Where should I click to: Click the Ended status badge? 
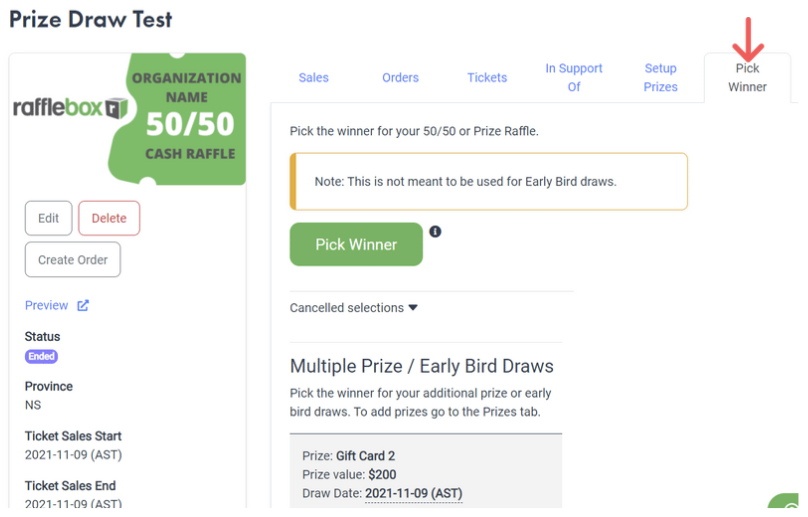41,356
